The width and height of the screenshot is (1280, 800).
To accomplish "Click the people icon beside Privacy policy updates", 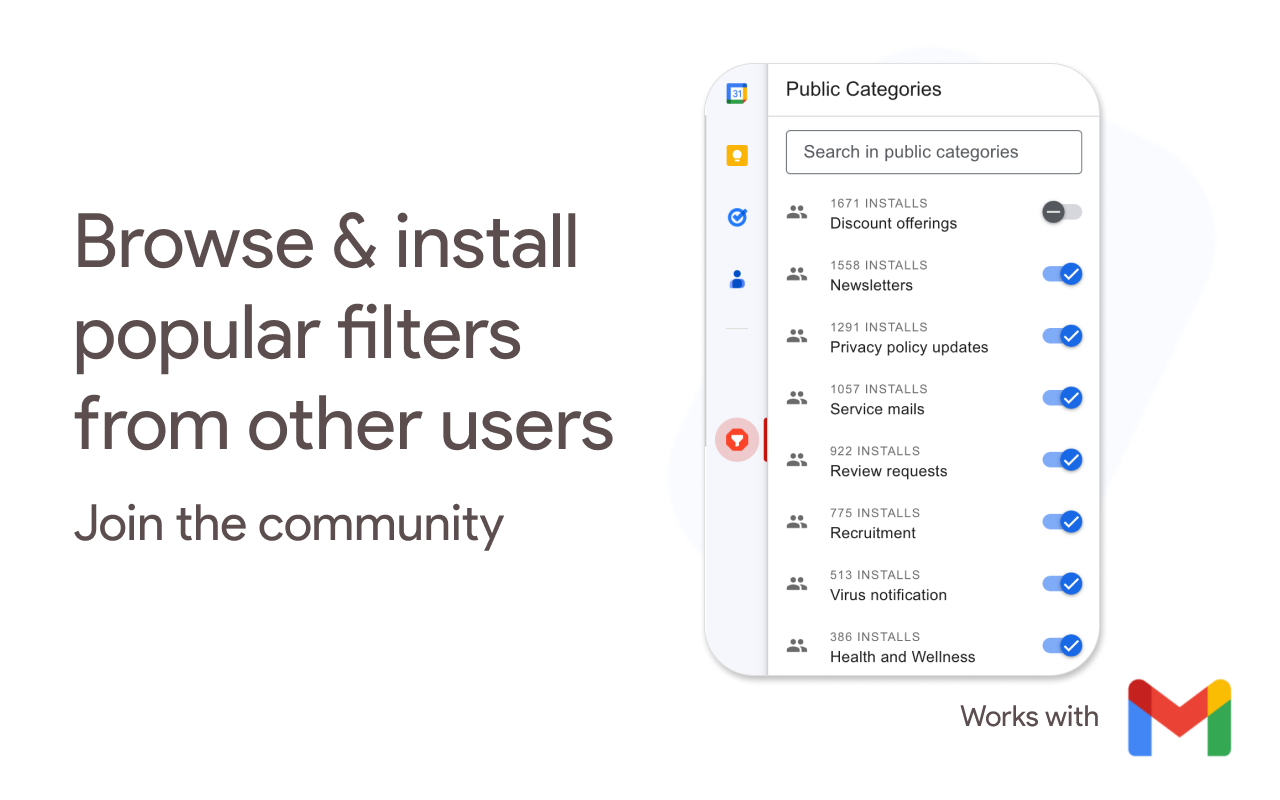I will 797,336.
